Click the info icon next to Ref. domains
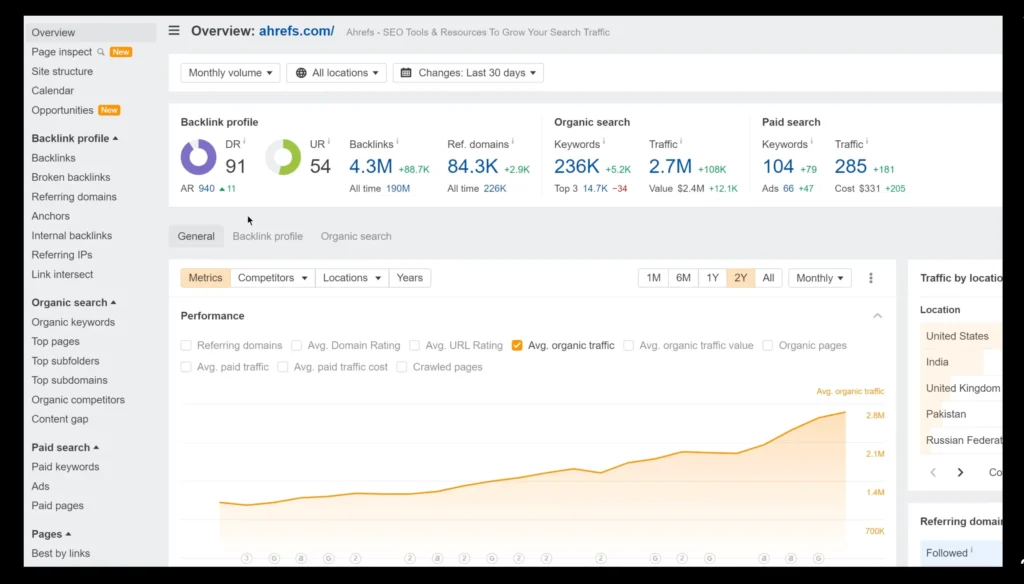 513,141
